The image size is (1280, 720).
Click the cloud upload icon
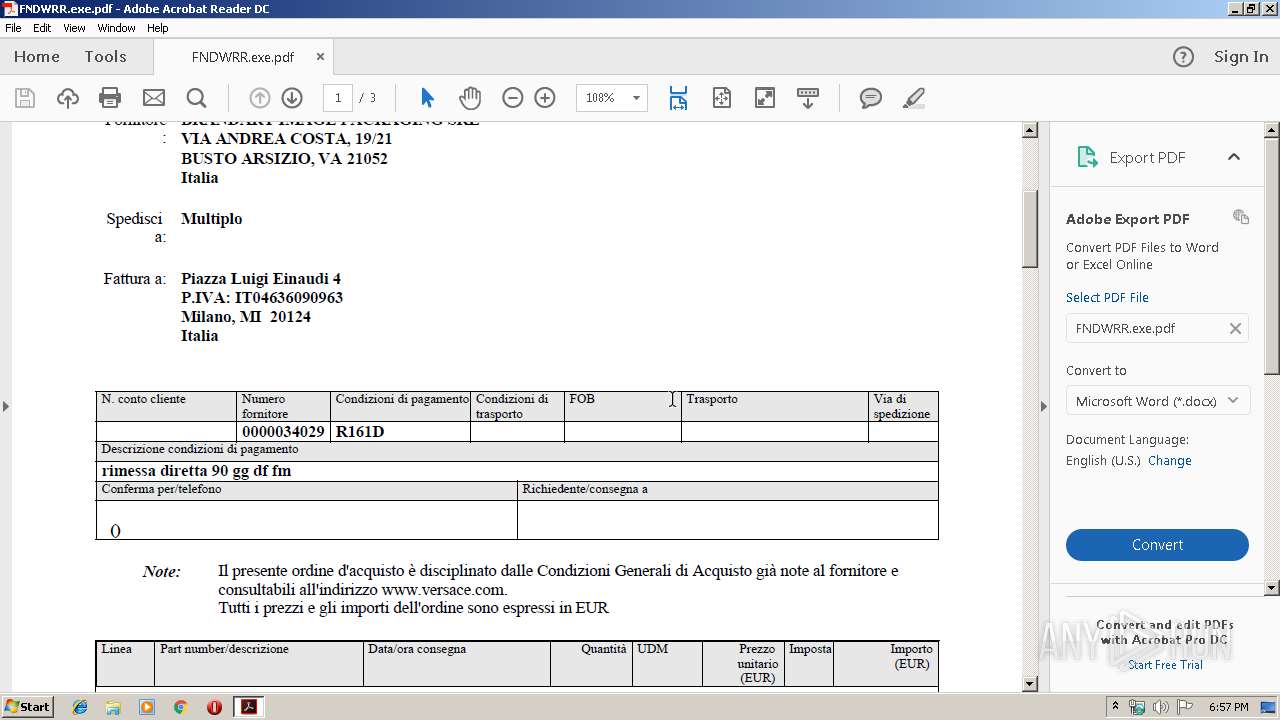(x=67, y=98)
